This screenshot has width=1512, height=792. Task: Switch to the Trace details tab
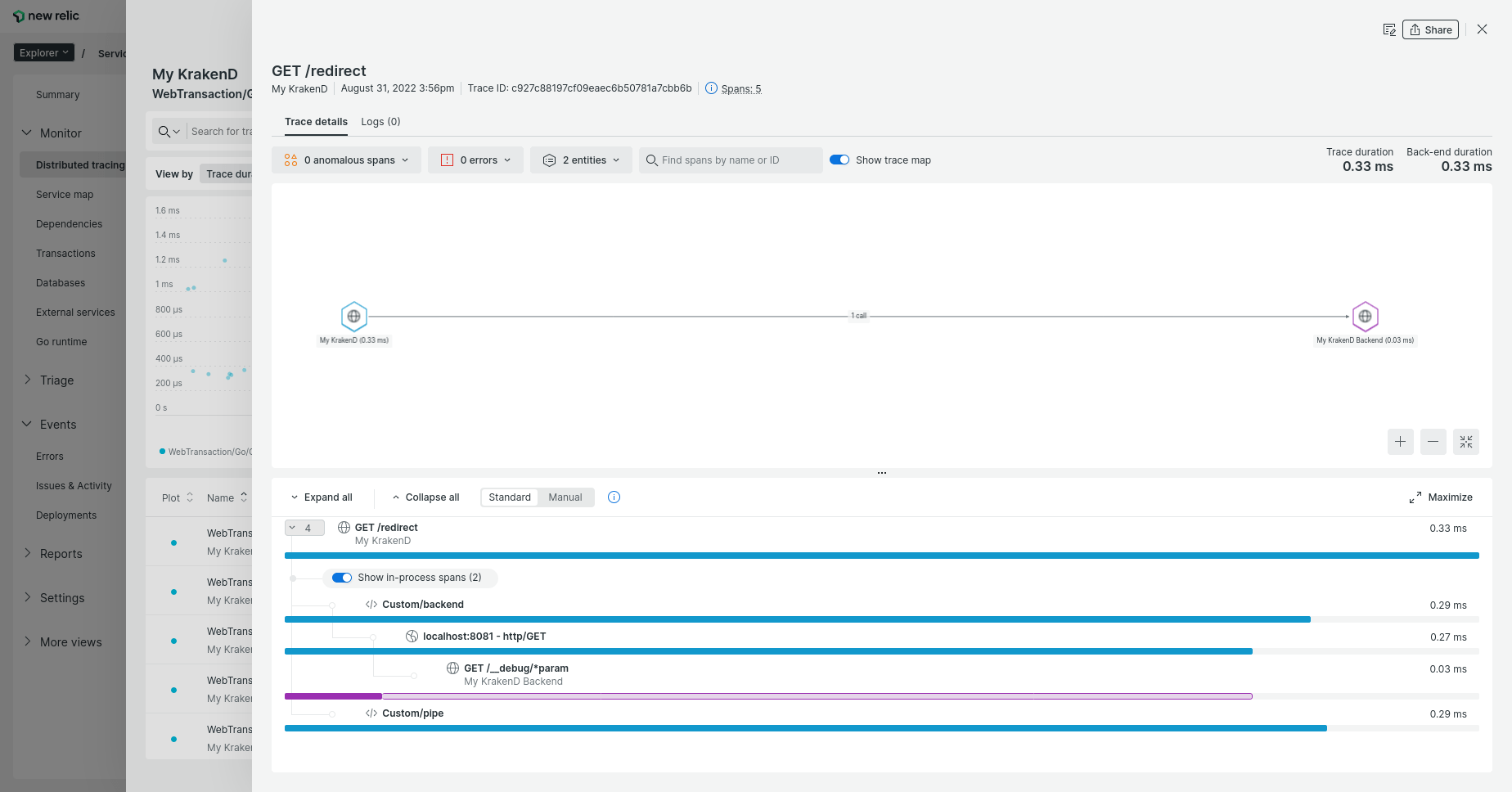pyautogui.click(x=316, y=122)
